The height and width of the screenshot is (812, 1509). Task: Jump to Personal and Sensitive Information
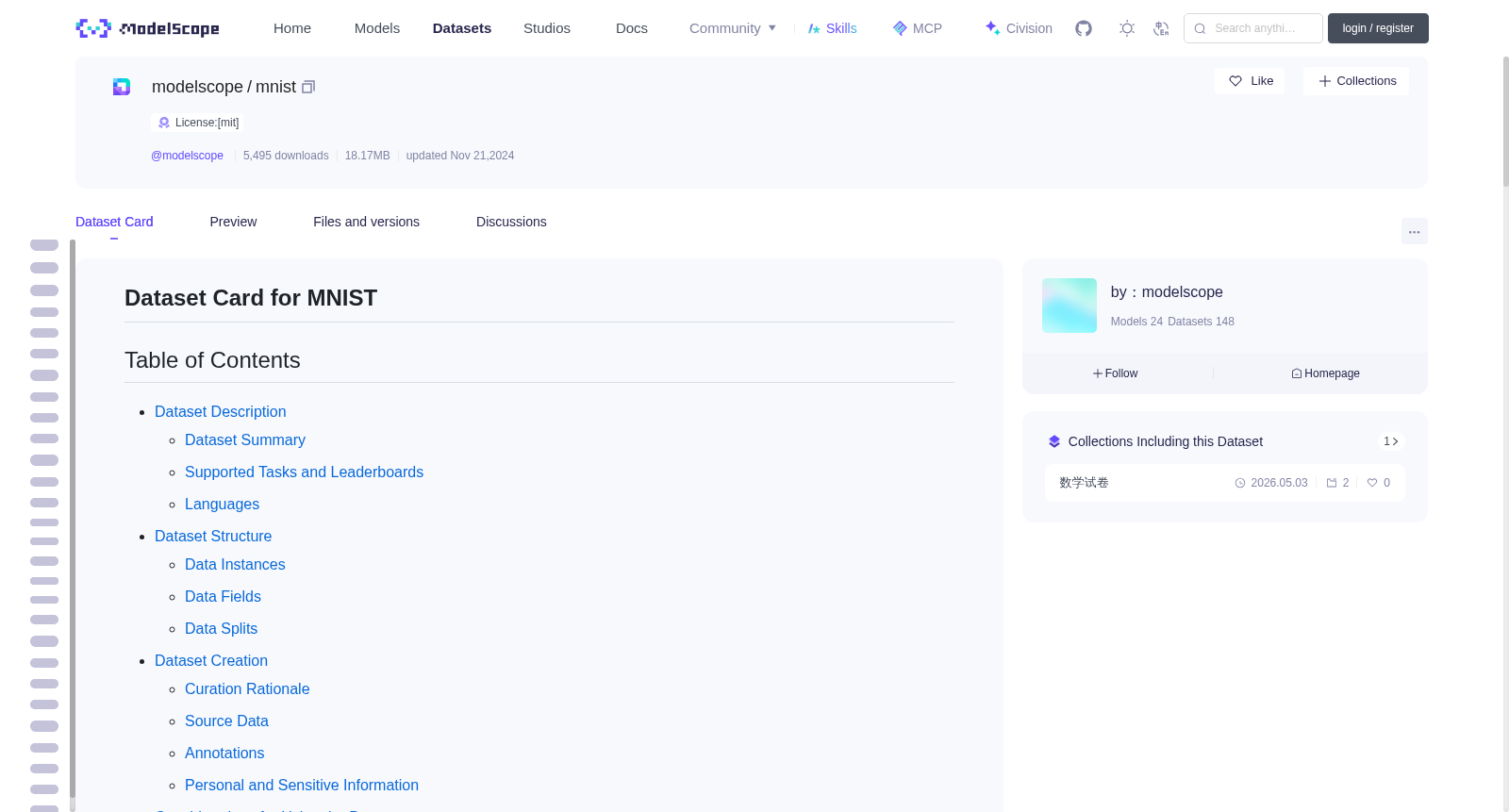[x=302, y=785]
